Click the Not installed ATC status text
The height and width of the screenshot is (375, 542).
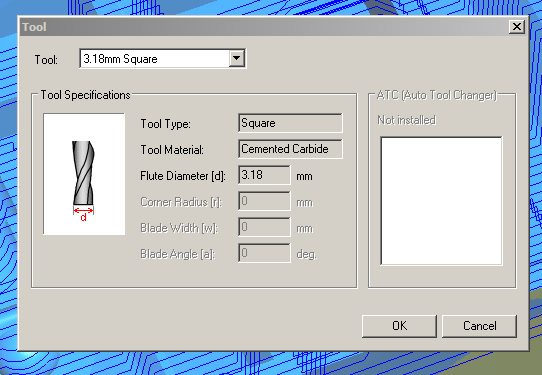tap(406, 120)
